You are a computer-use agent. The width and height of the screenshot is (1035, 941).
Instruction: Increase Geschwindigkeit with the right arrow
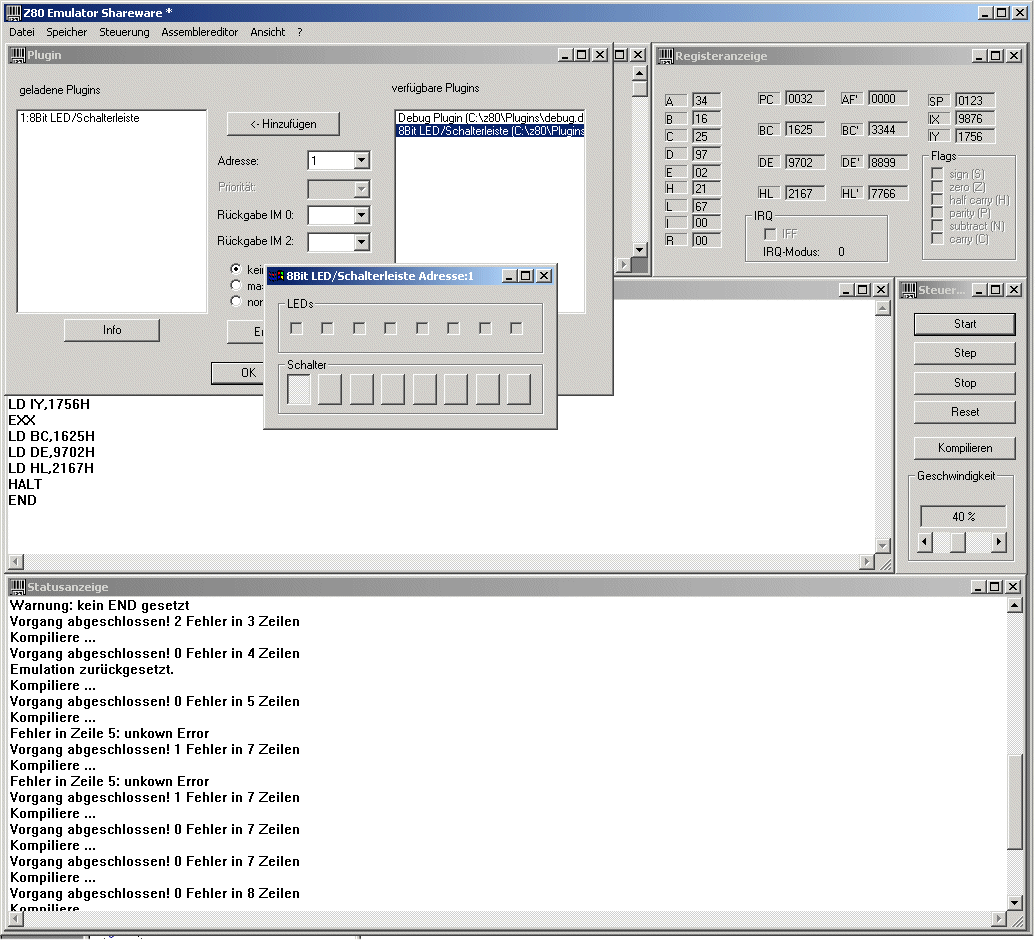pyautogui.click(x=999, y=542)
